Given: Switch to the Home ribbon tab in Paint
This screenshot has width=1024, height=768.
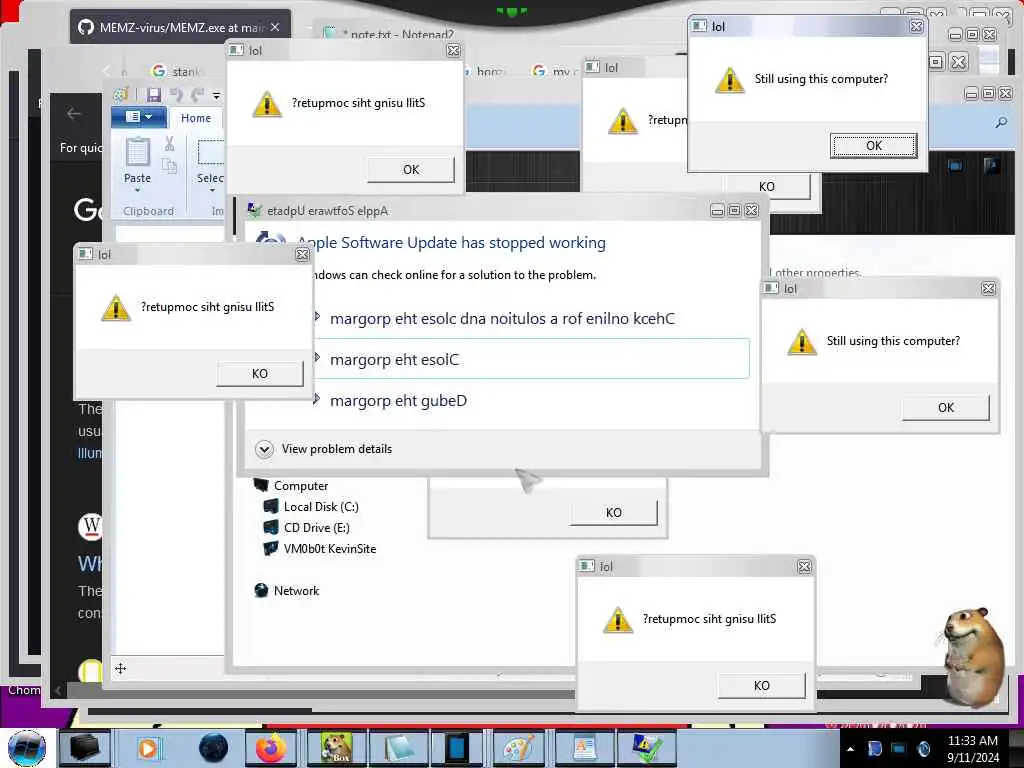Looking at the screenshot, I should click(196, 118).
